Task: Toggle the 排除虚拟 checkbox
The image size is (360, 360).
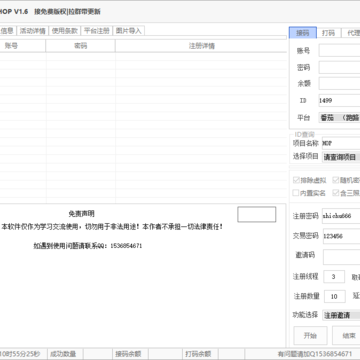Action: [x=309, y=180]
